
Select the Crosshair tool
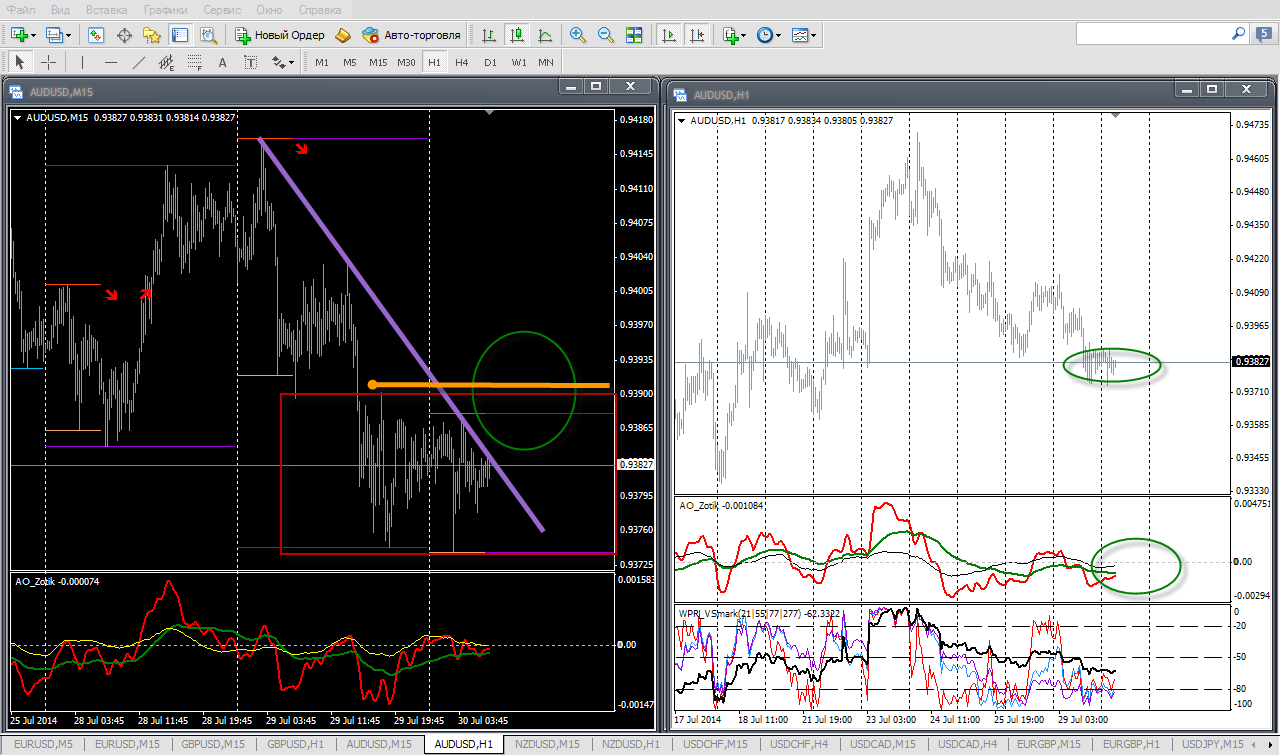(x=48, y=62)
